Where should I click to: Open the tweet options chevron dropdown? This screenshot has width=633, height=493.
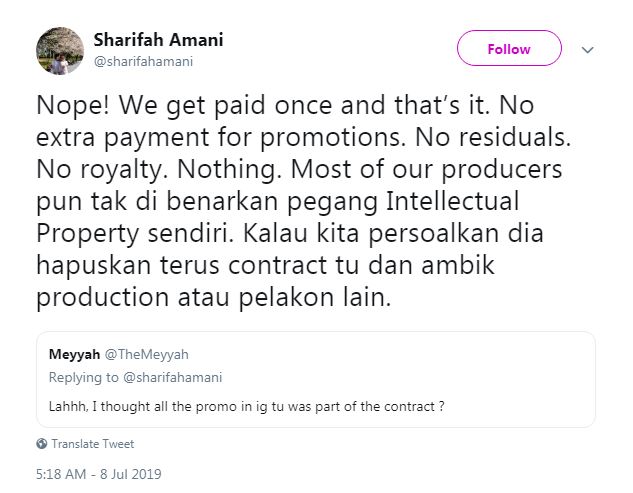click(588, 49)
